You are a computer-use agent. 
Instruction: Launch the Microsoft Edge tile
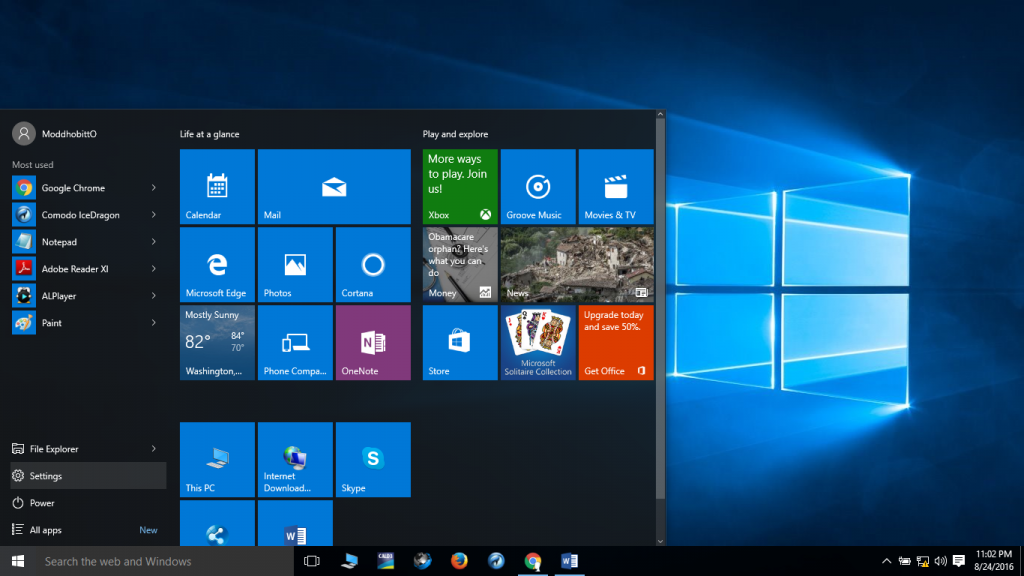[217, 265]
